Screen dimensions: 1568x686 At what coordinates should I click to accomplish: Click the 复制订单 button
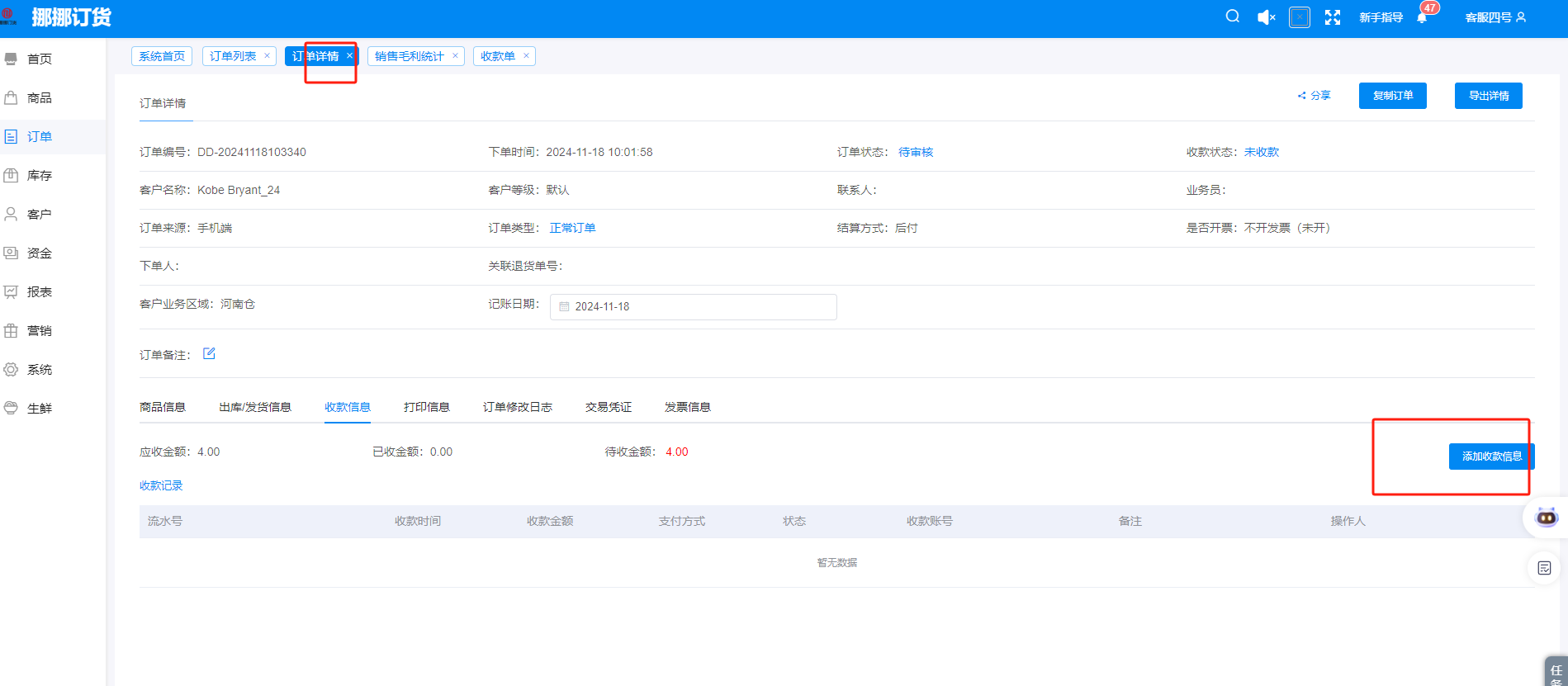click(1392, 96)
